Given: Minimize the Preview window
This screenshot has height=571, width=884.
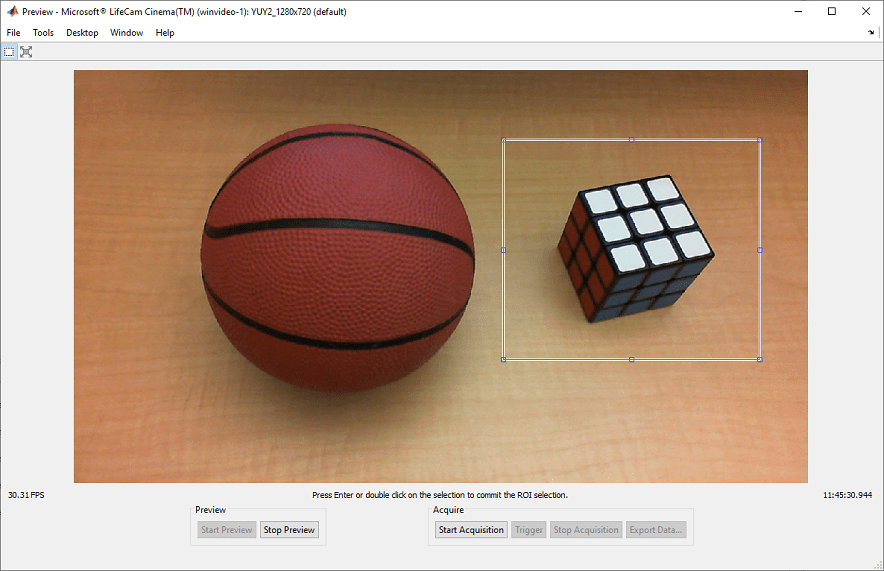Looking at the screenshot, I should tap(798, 11).
